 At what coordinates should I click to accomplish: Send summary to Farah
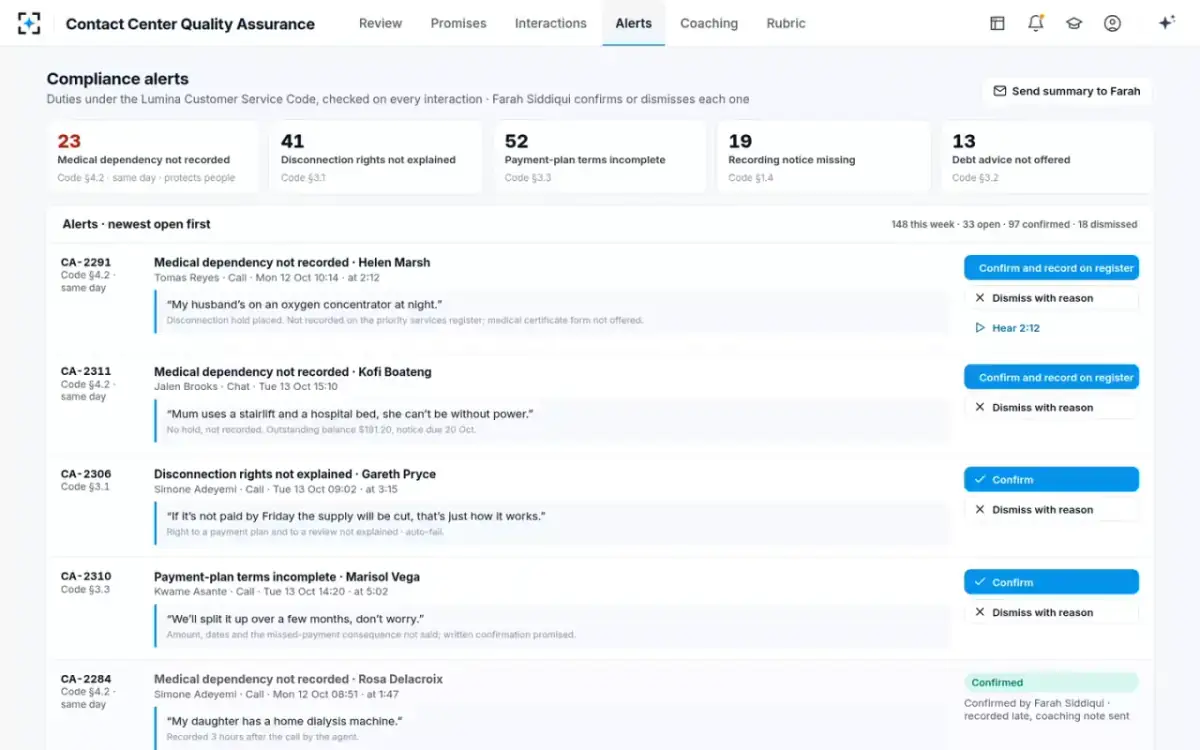[1067, 91]
